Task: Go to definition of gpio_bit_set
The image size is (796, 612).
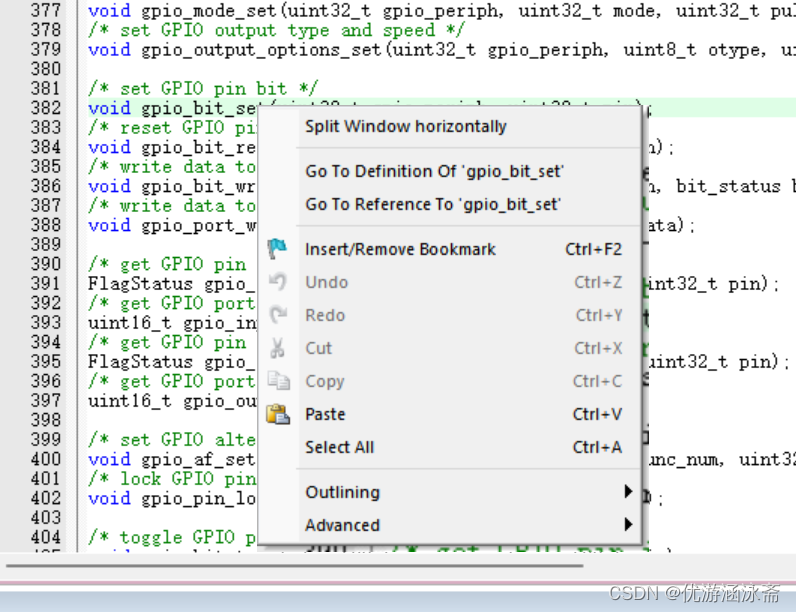Action: pyautogui.click(x=450, y=172)
